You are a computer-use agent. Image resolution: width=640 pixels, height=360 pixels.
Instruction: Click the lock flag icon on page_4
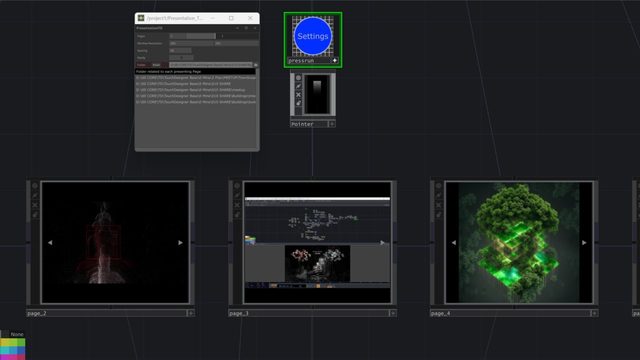[439, 214]
